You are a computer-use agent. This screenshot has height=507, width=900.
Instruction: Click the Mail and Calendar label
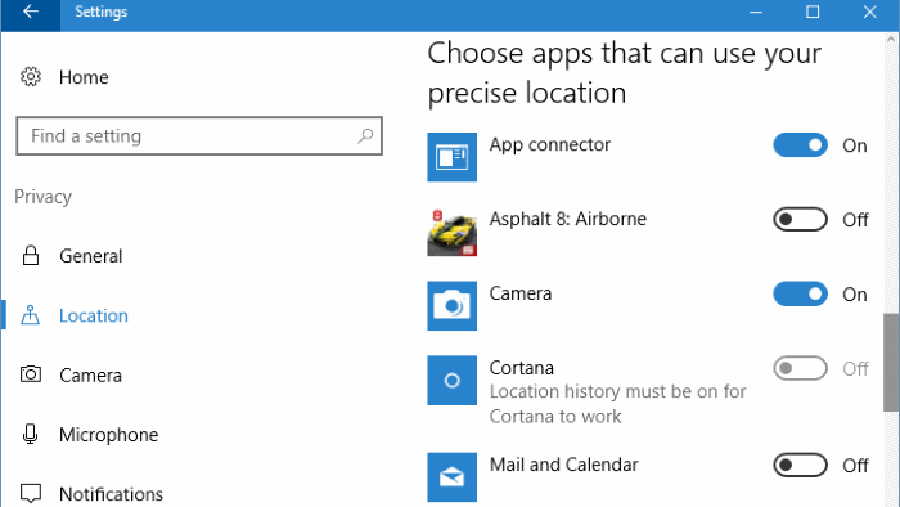coord(564,464)
